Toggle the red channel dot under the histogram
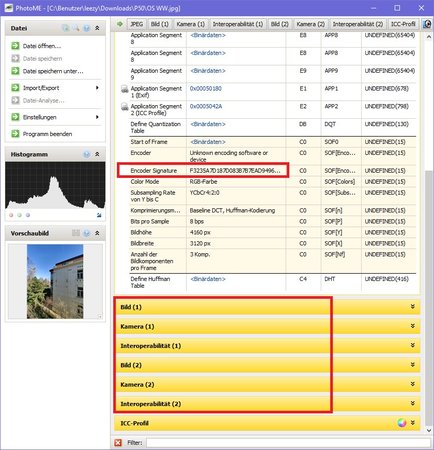 [x=11, y=215]
